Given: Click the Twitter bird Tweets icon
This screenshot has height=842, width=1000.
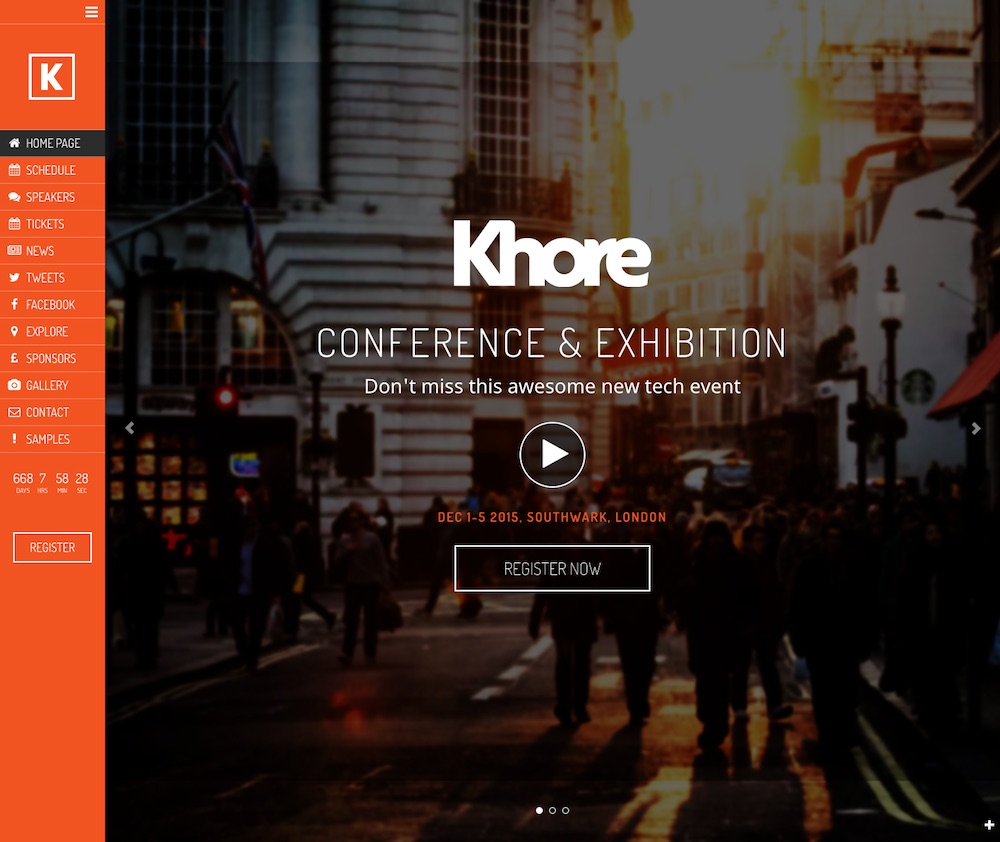Looking at the screenshot, I should coord(14,277).
